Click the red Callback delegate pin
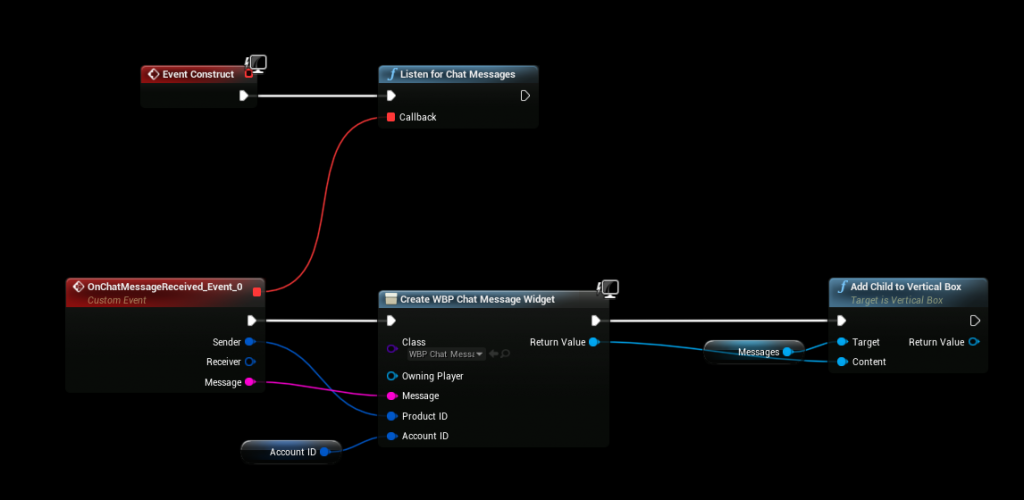This screenshot has width=1024, height=500. coord(391,117)
